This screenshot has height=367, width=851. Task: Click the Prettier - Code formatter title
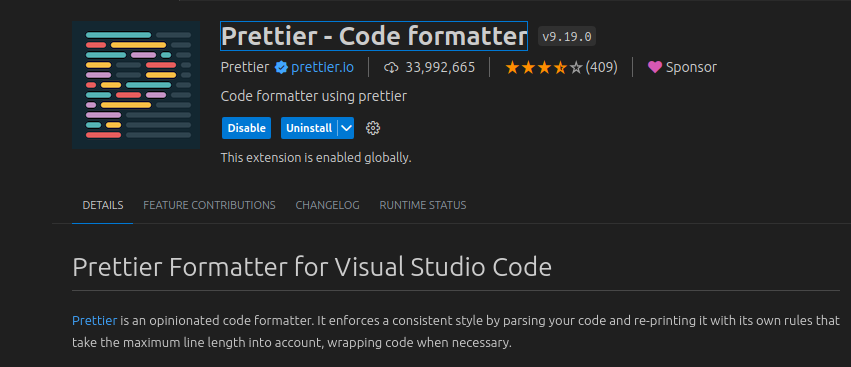tap(374, 36)
